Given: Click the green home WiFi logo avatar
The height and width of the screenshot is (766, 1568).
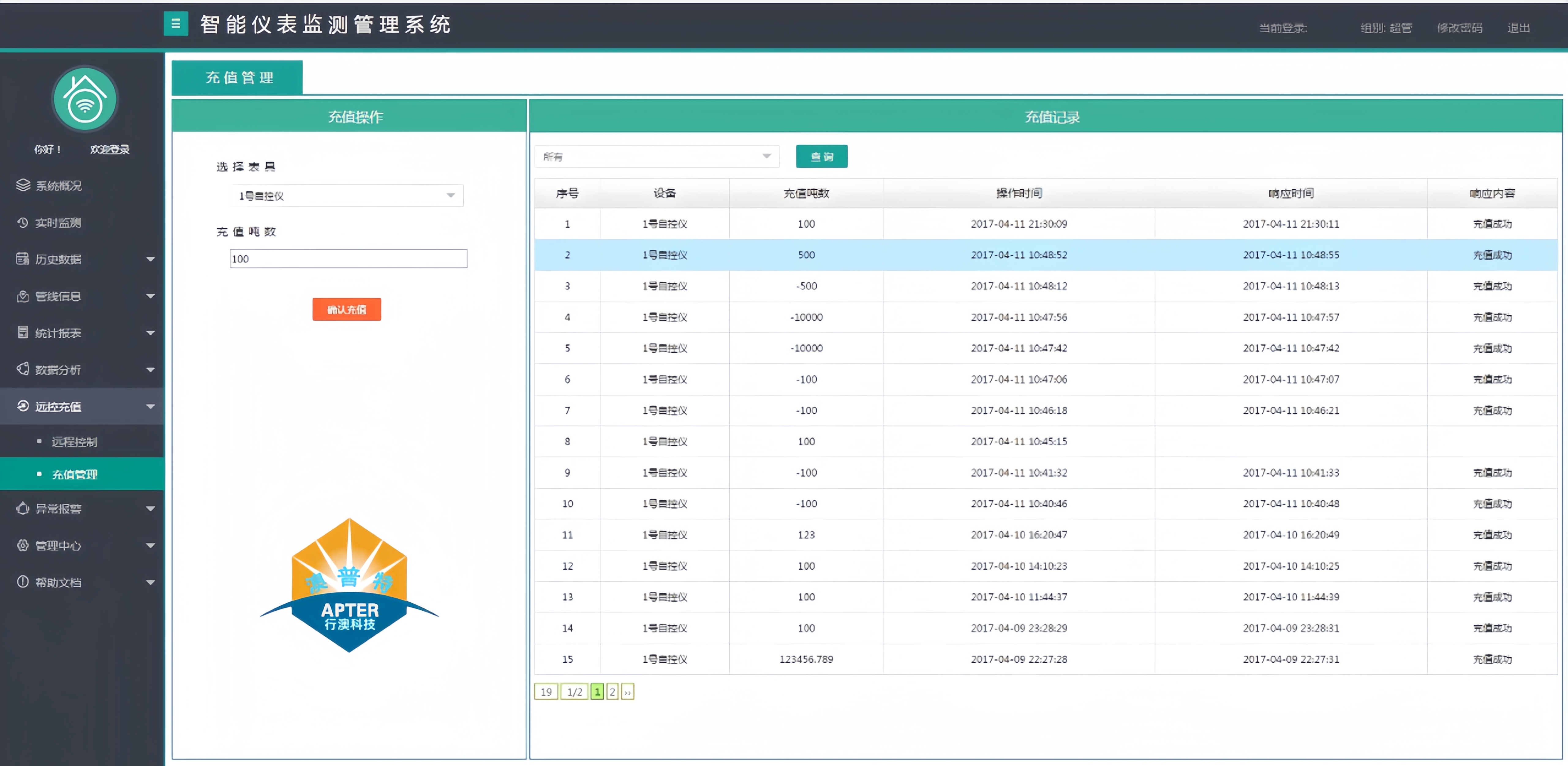Looking at the screenshot, I should click(x=85, y=99).
